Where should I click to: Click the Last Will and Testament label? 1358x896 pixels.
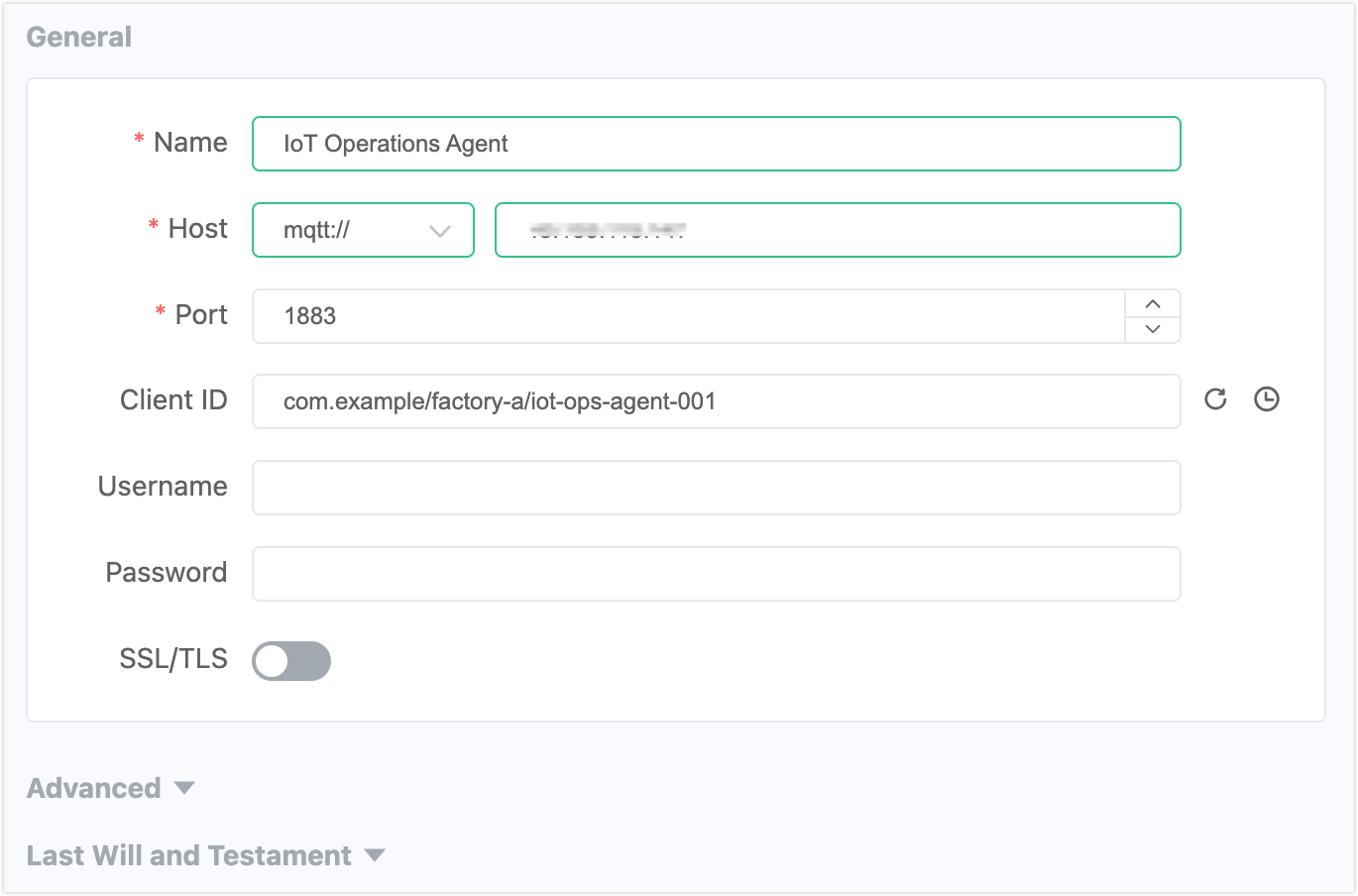[188, 854]
